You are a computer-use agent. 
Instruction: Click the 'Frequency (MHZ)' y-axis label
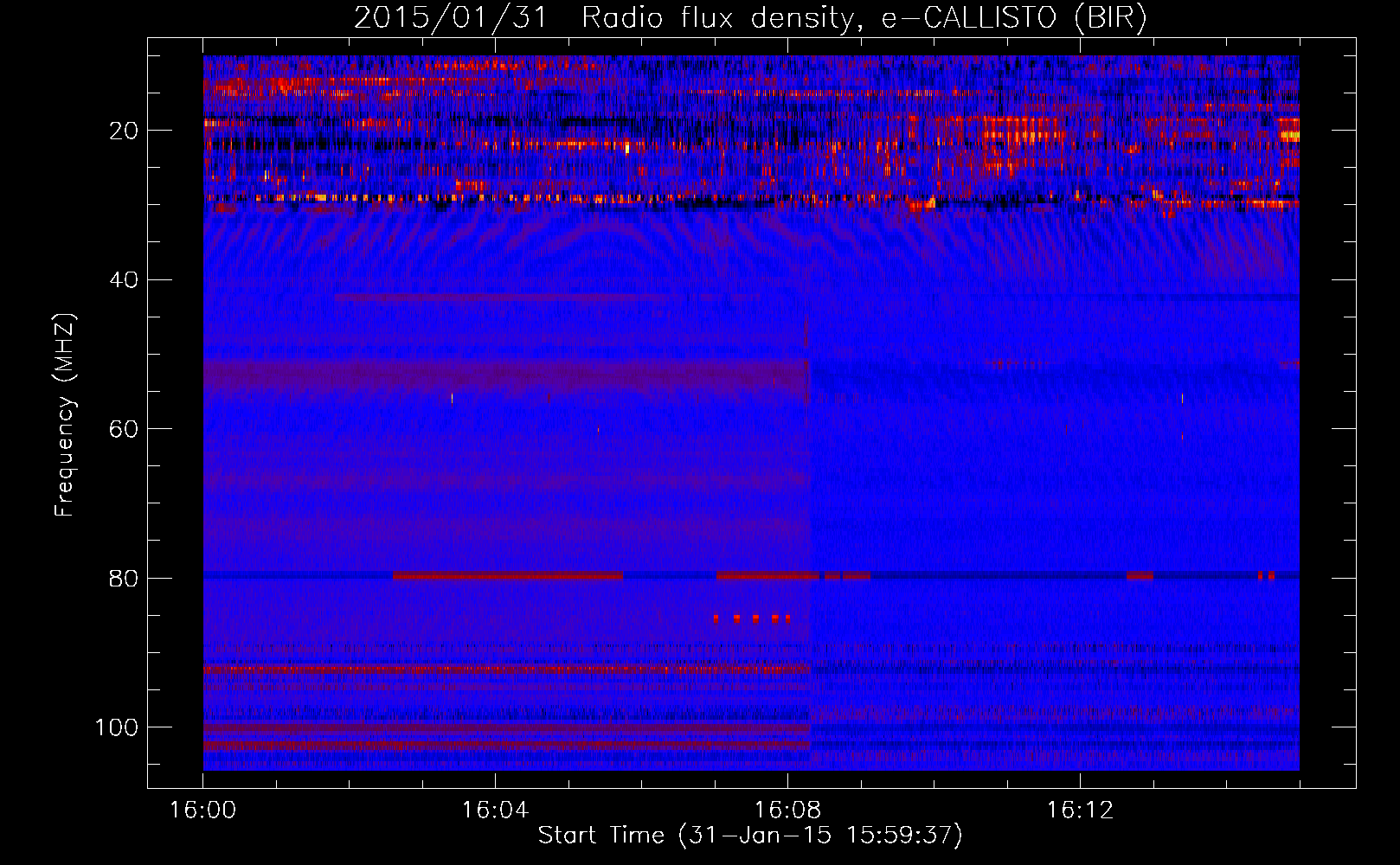coord(65,416)
